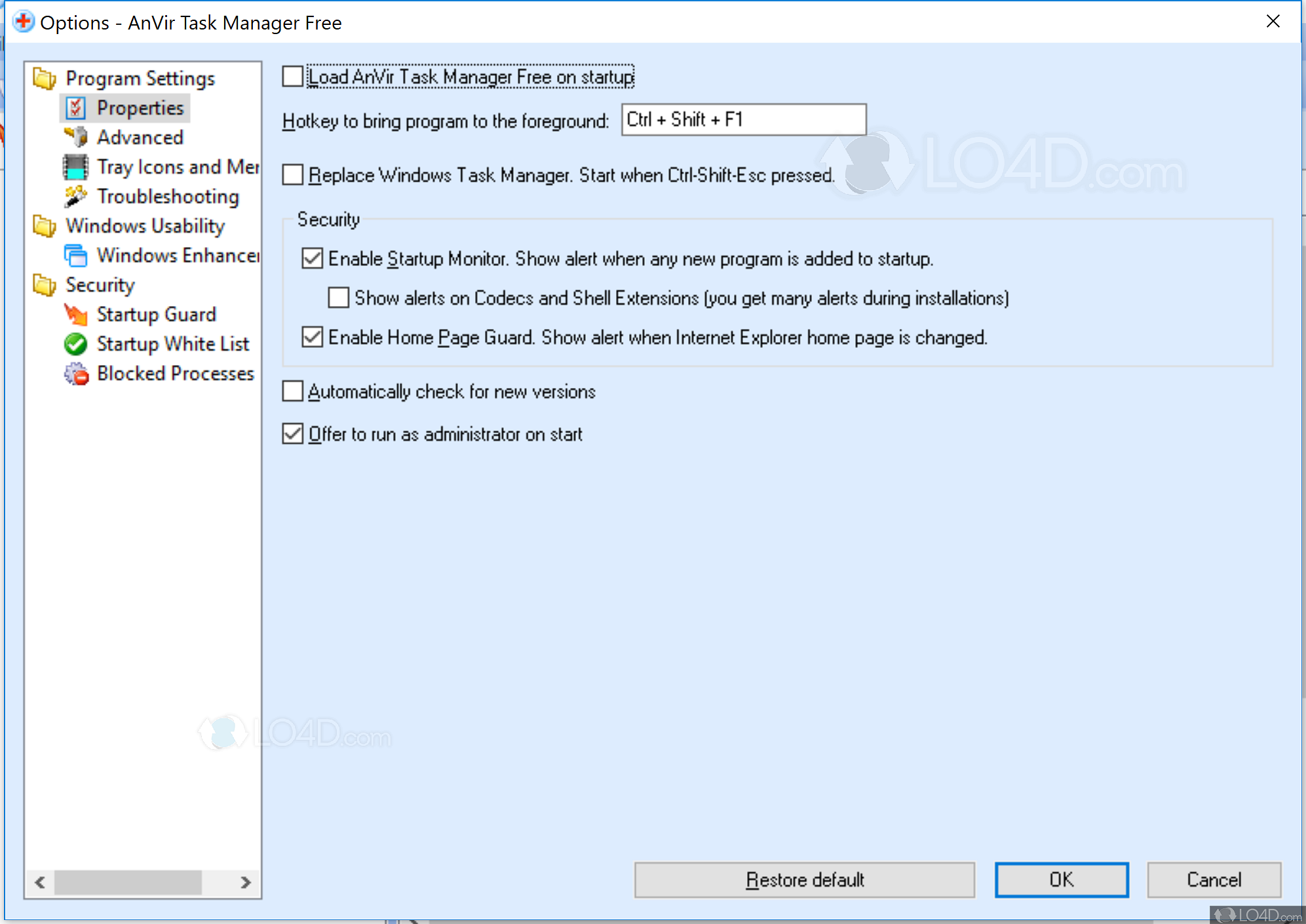Click the tree scrollbar left arrow

coord(40,882)
